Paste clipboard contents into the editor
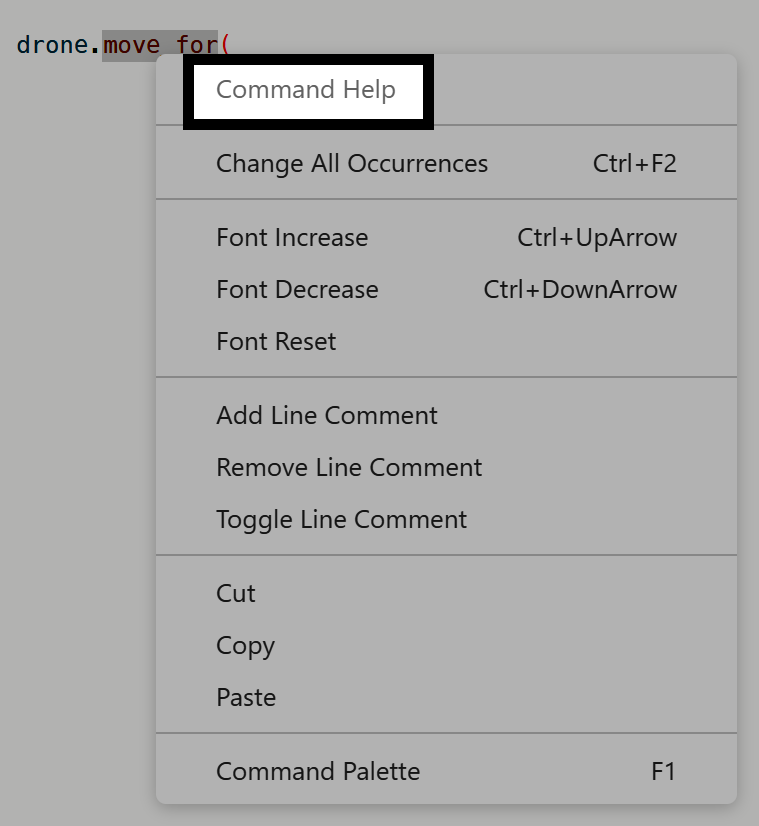759x826 pixels. (x=246, y=697)
